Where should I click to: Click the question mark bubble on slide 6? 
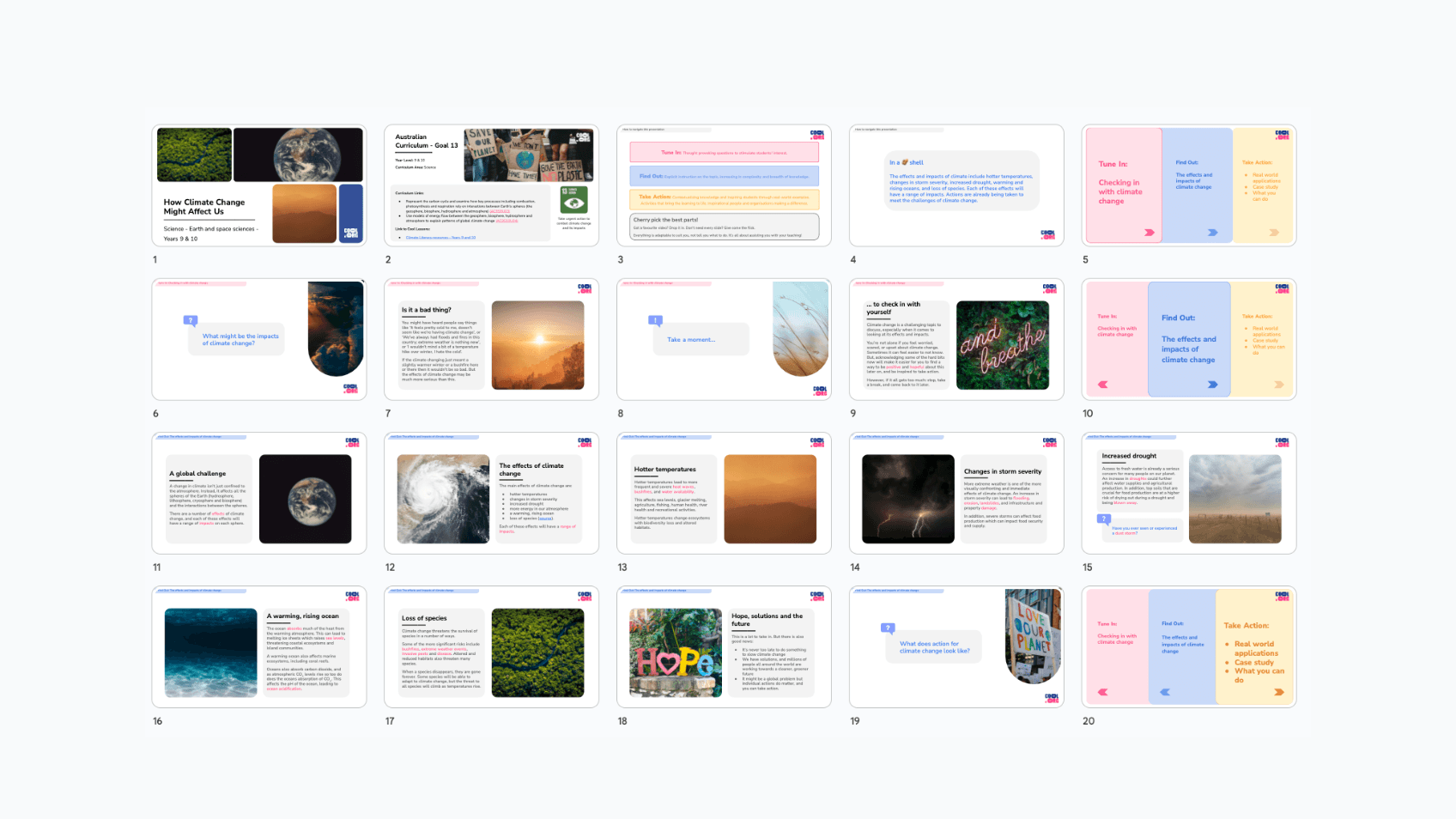coord(190,320)
